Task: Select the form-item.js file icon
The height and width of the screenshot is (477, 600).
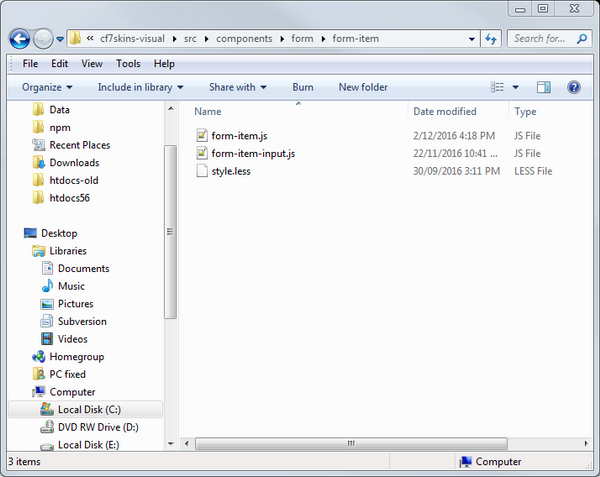Action: click(x=202, y=136)
